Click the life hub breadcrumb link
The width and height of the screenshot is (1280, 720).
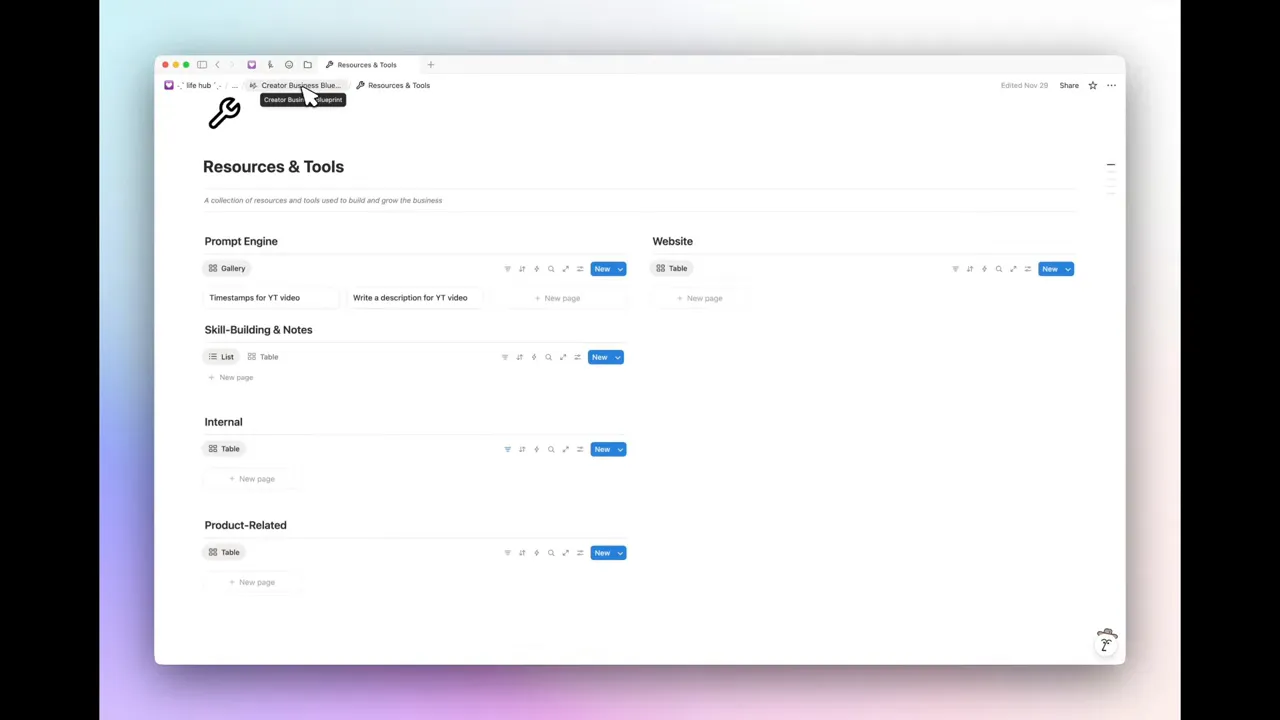198,85
